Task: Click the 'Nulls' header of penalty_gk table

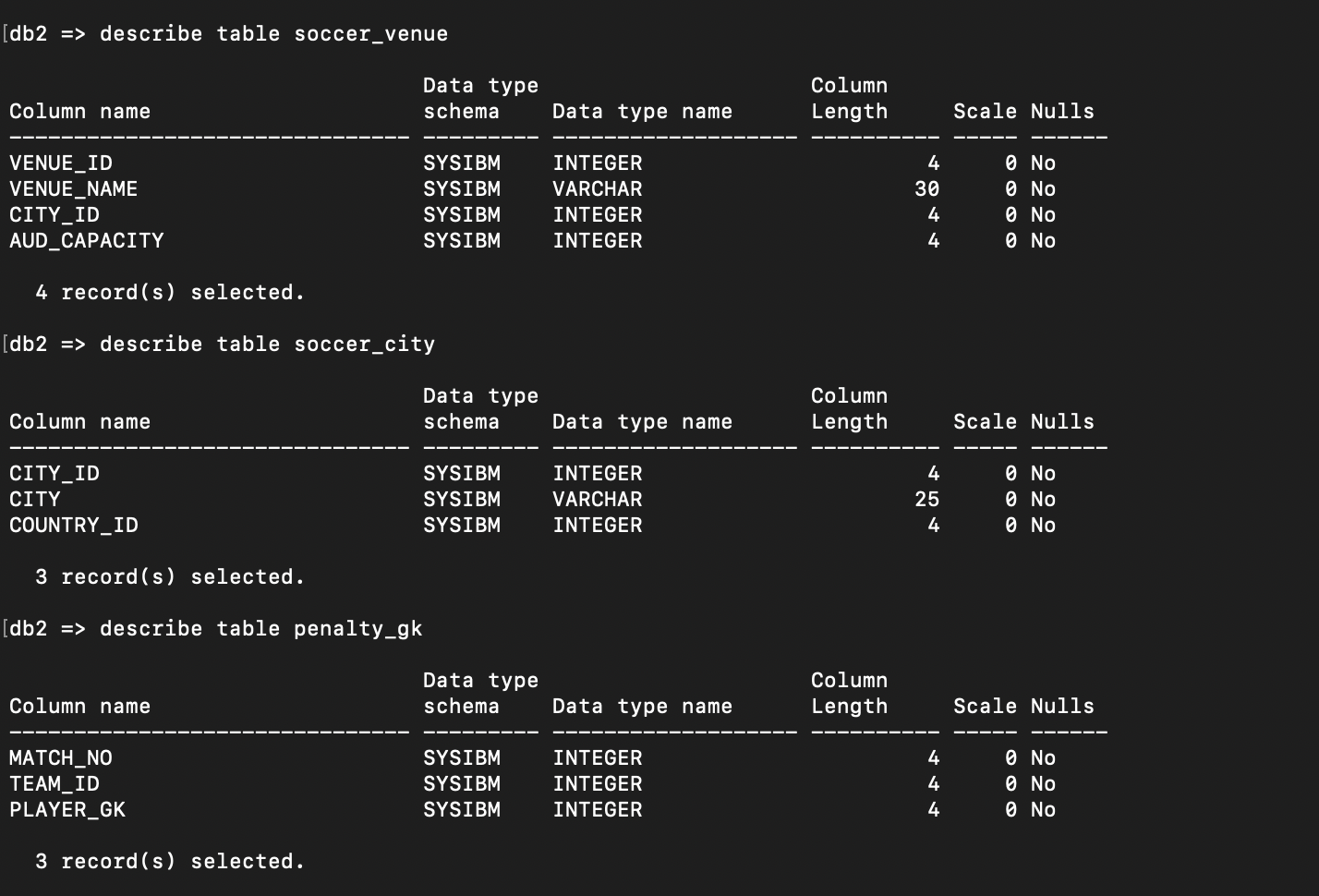Action: tap(1062, 707)
